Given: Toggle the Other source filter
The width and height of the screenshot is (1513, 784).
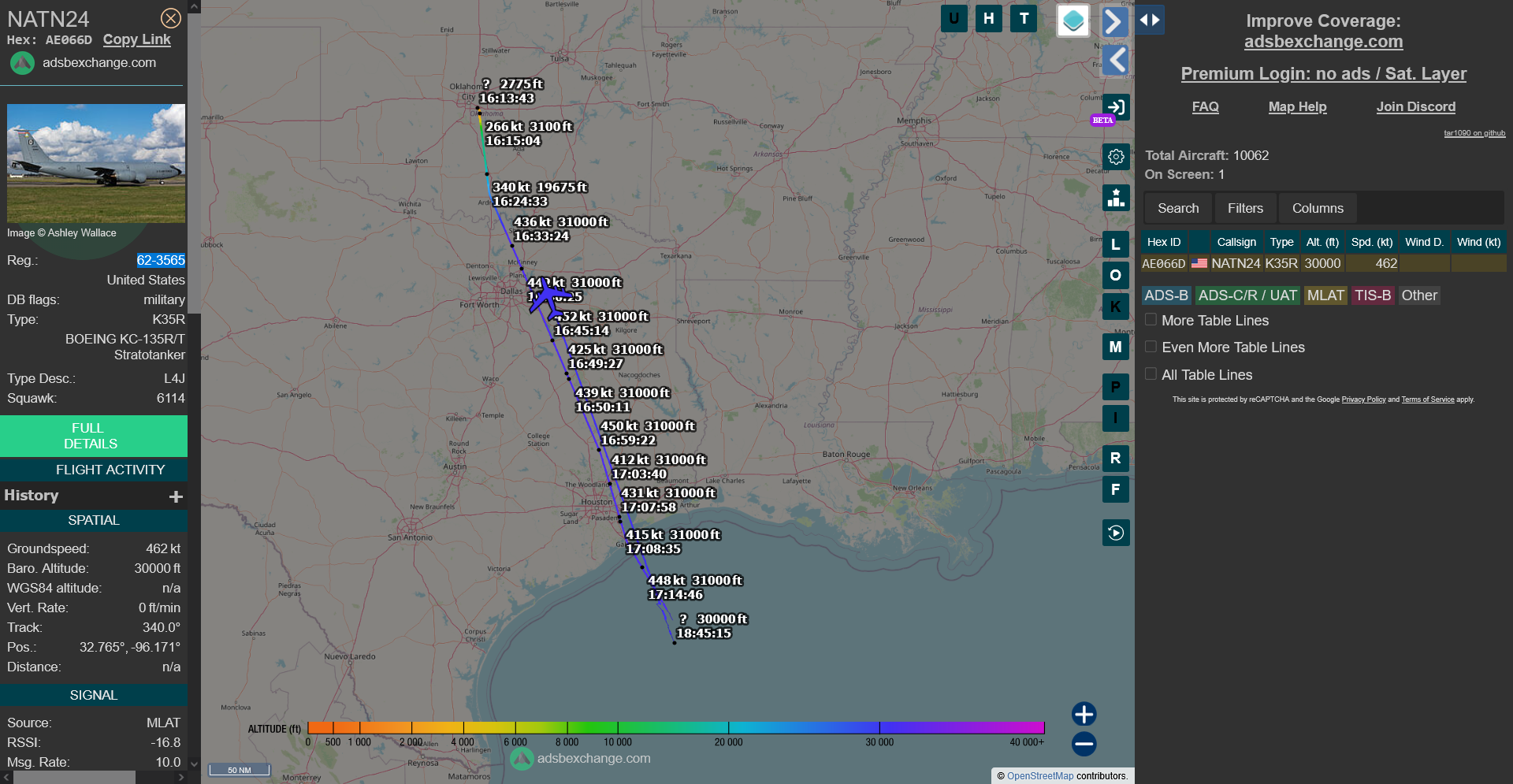Looking at the screenshot, I should [1419, 295].
